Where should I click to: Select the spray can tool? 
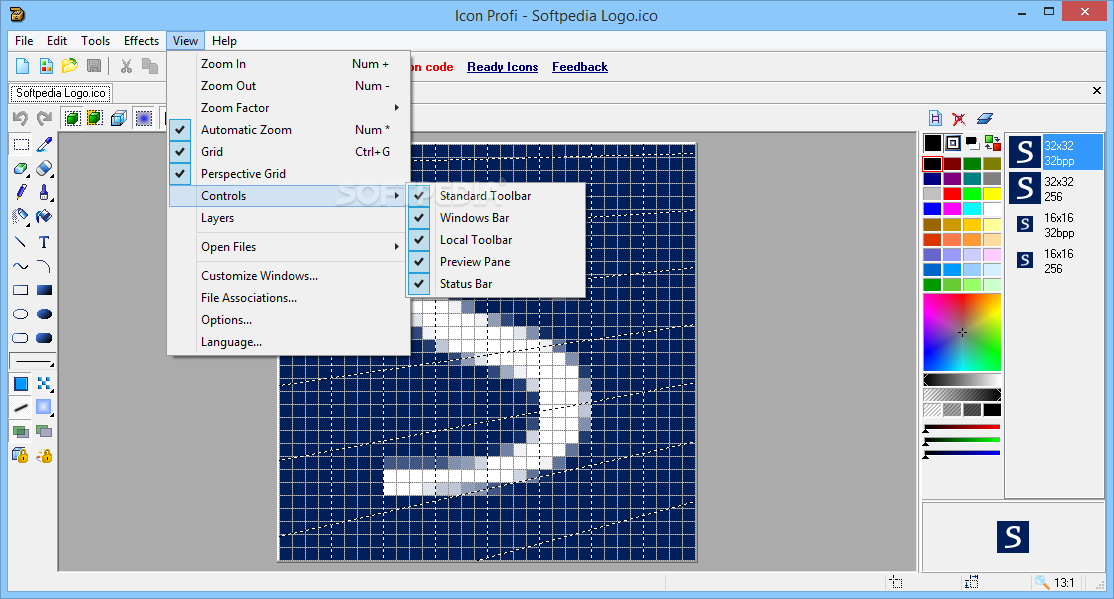click(21, 216)
